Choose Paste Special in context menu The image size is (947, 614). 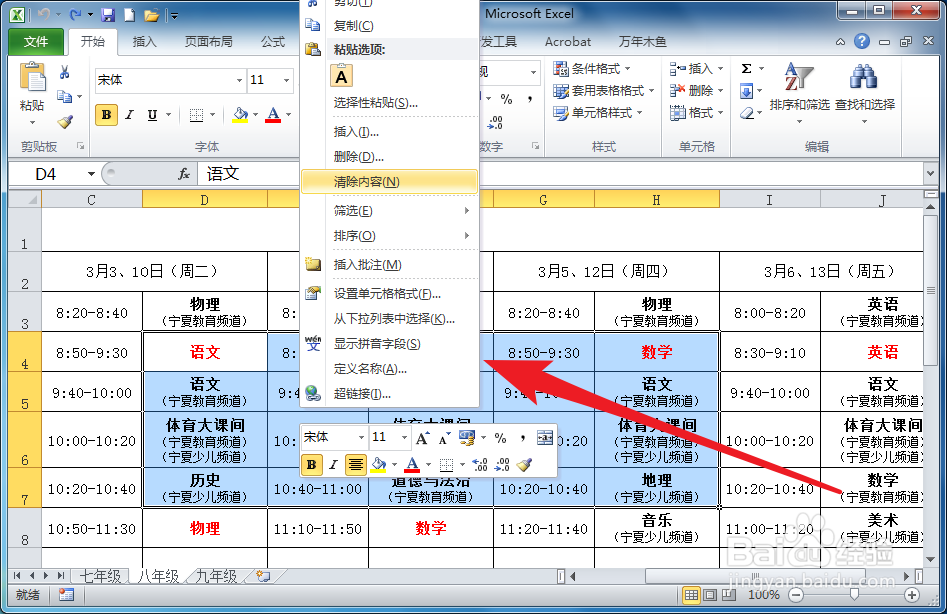[390, 103]
